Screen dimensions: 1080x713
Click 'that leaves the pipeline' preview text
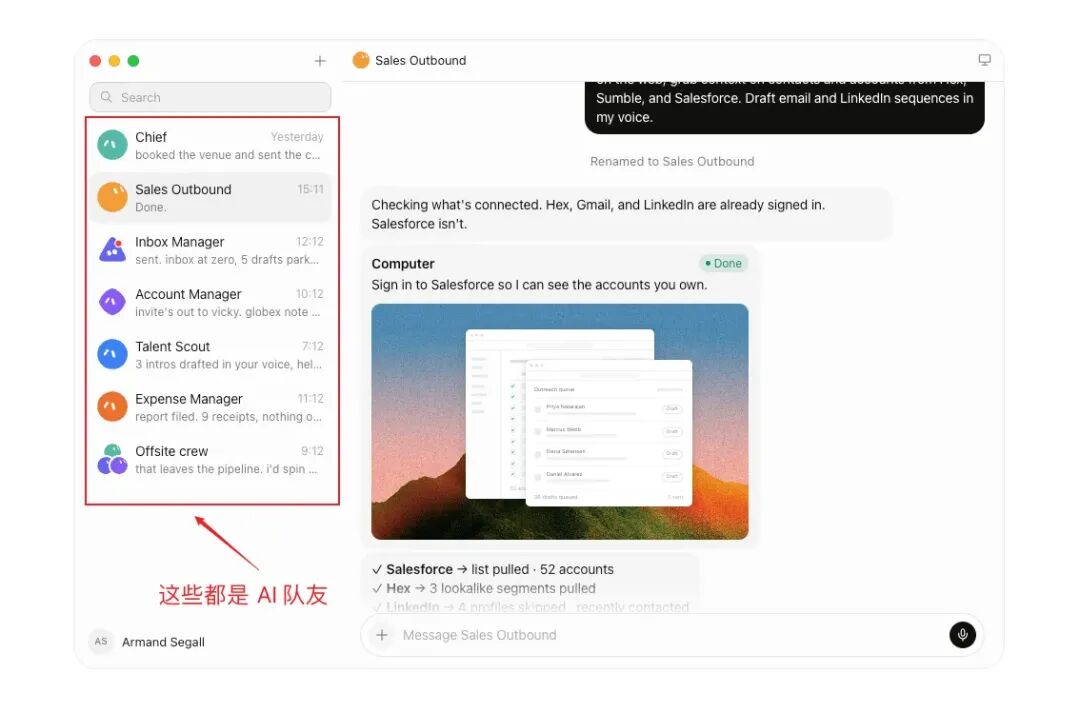pos(226,469)
